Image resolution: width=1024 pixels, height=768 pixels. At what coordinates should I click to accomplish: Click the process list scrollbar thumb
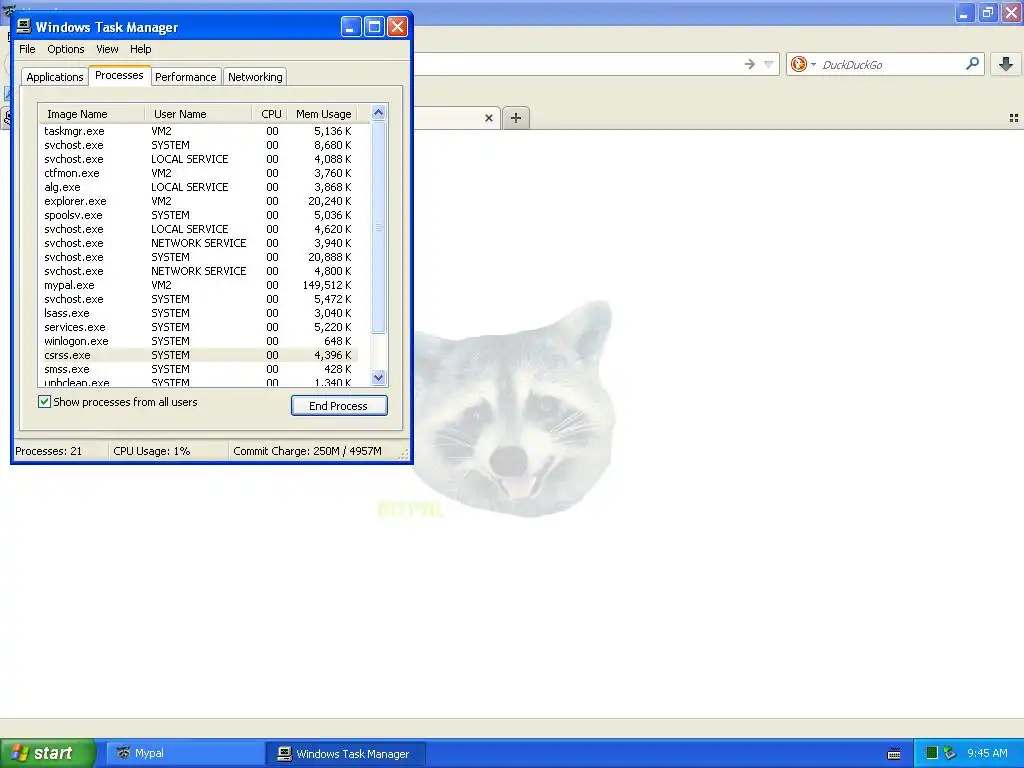click(x=378, y=227)
